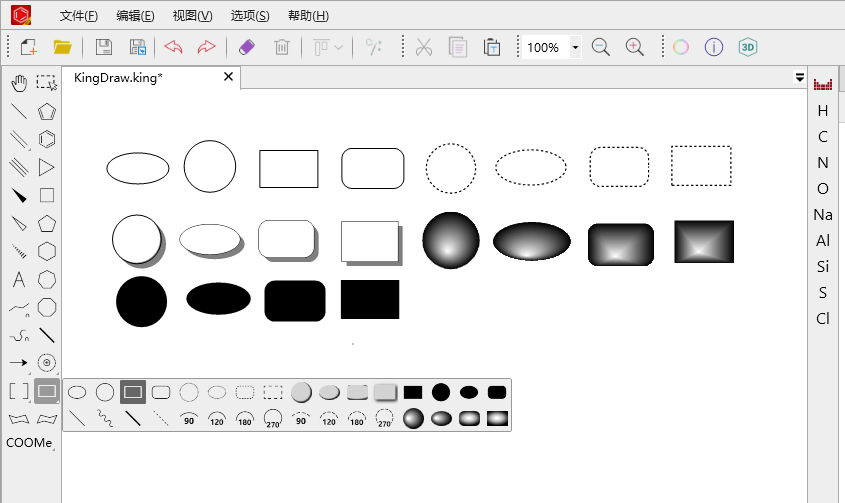Select the bracket tool

[19, 391]
